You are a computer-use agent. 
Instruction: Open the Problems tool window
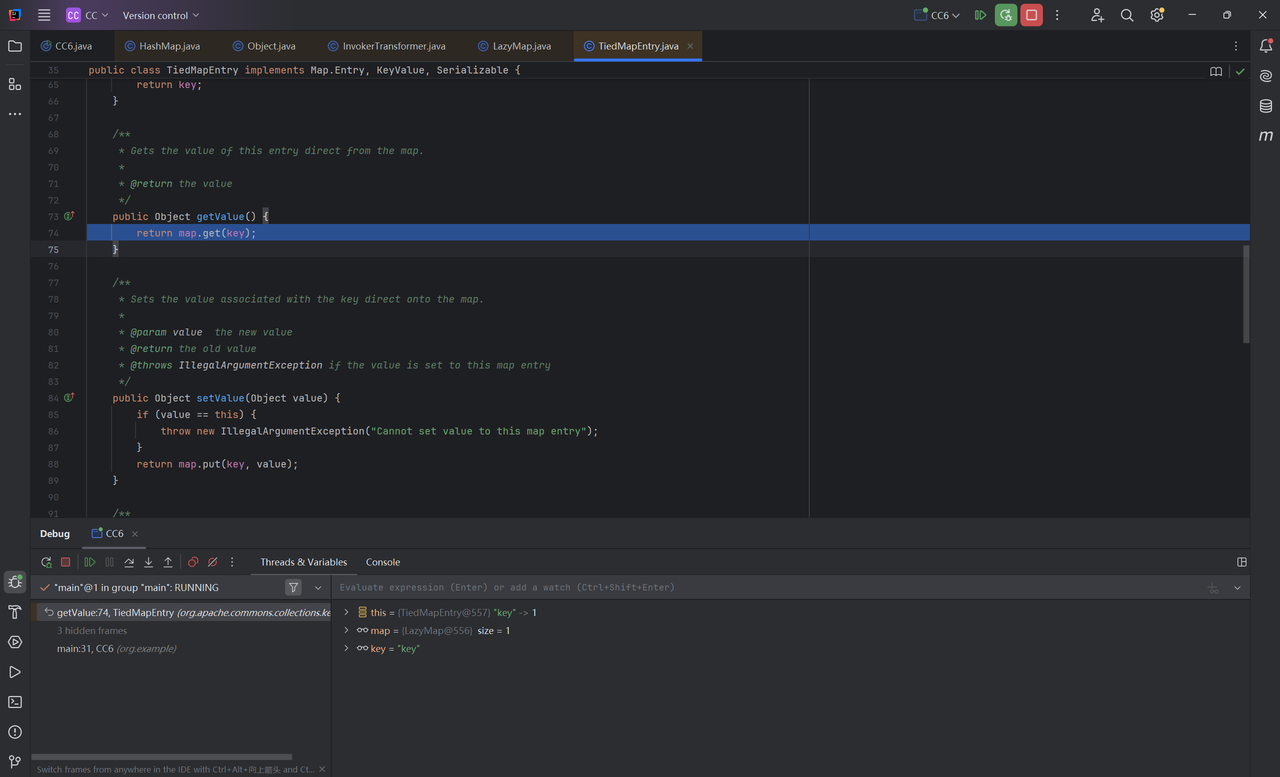point(15,732)
